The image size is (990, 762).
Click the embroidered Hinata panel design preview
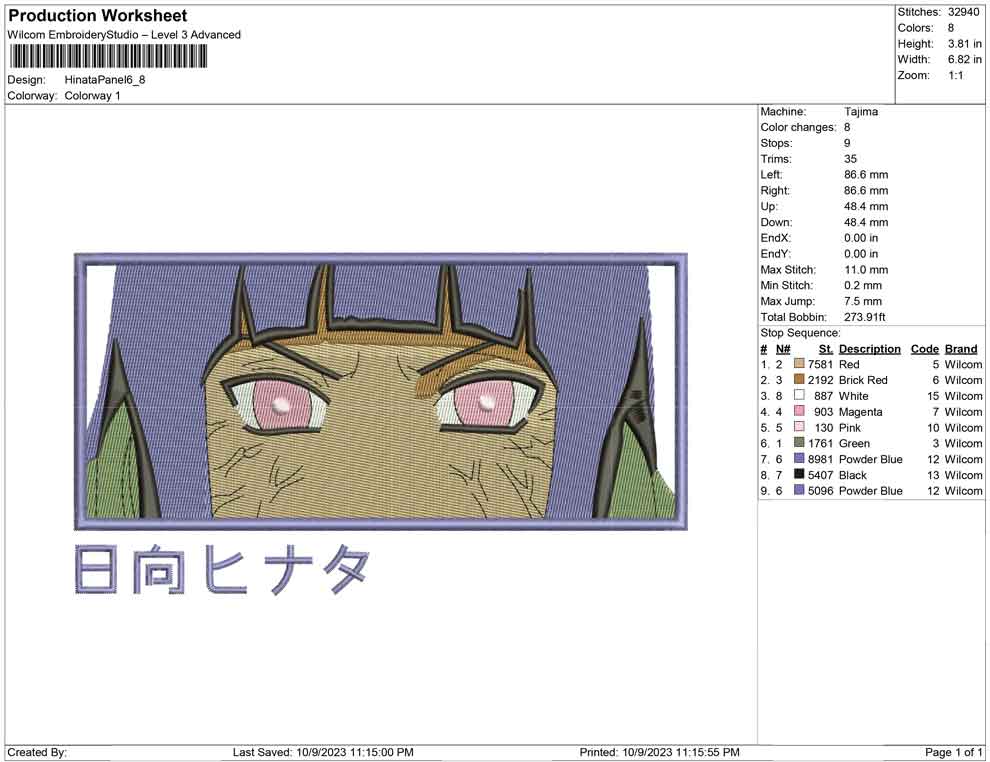click(381, 391)
